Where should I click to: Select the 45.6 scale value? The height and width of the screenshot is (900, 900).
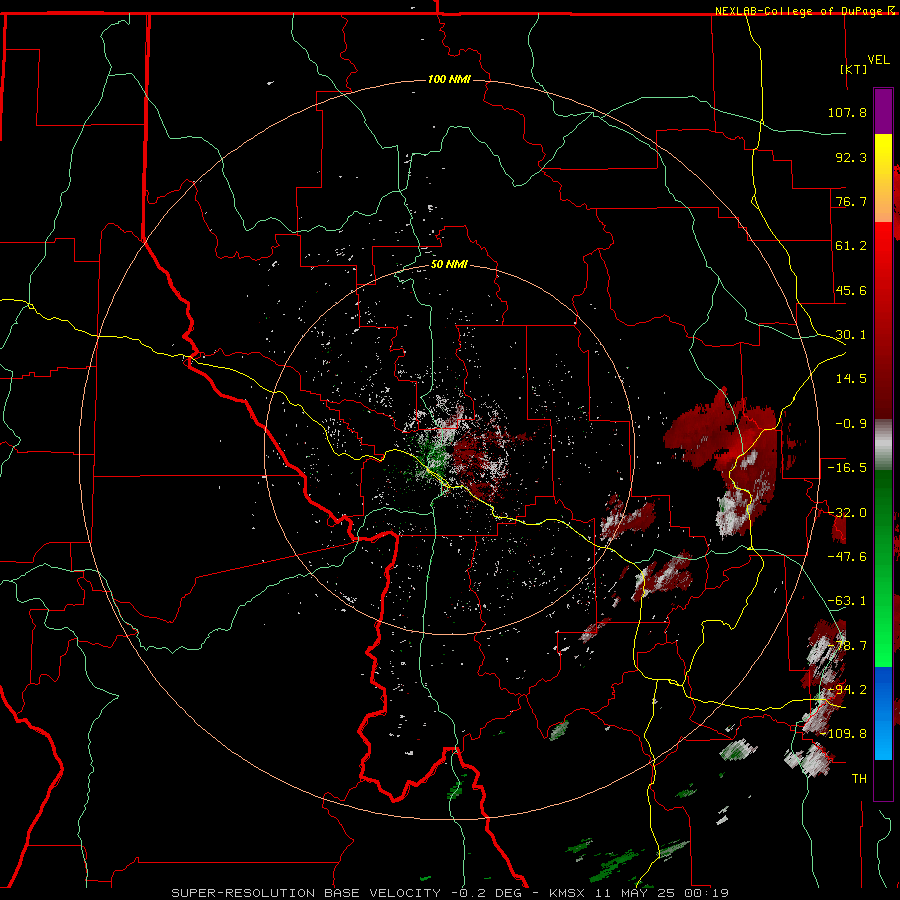click(851, 290)
